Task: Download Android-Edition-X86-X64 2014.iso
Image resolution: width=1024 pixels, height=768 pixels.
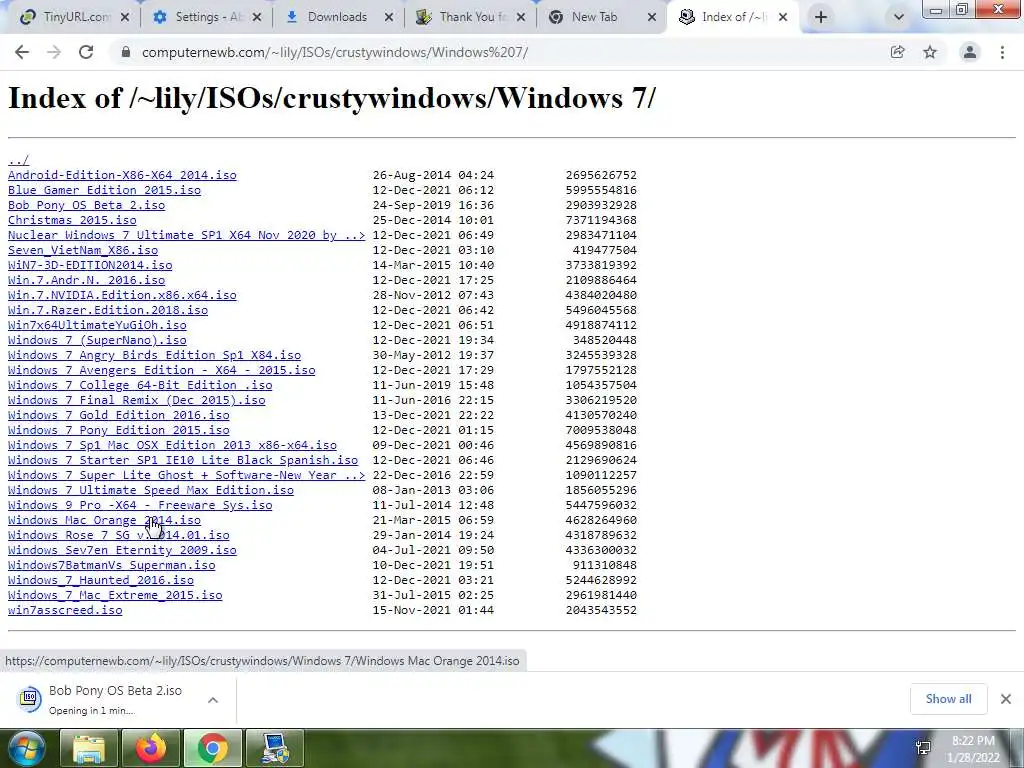Action: (x=122, y=175)
